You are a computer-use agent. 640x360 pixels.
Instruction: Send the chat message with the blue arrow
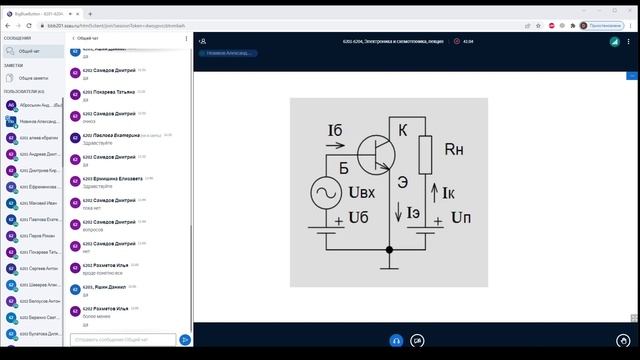(x=185, y=340)
